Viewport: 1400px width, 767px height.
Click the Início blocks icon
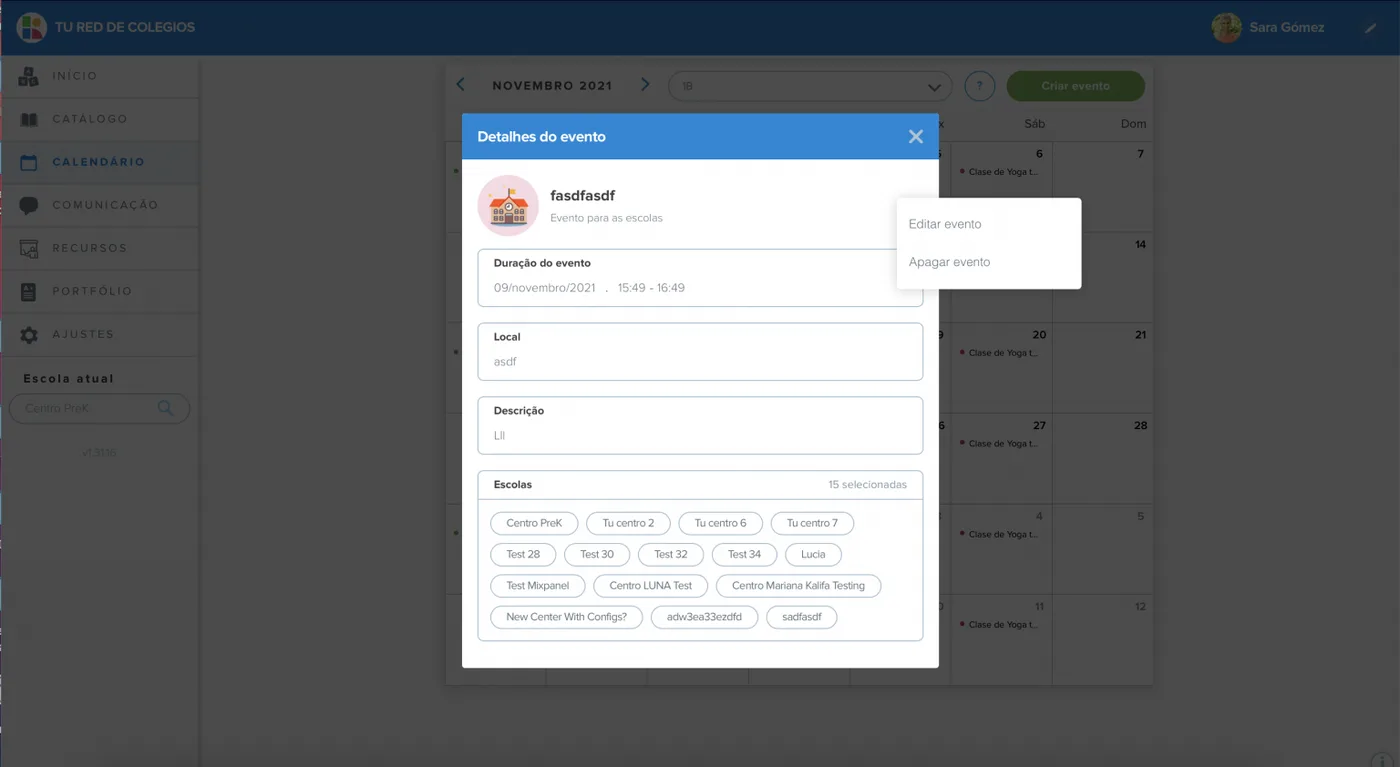point(29,76)
